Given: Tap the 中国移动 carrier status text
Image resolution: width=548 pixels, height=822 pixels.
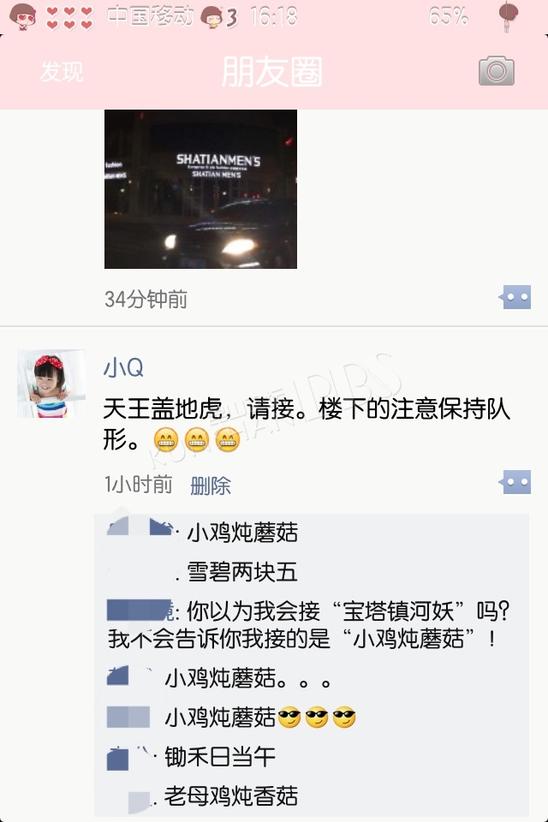Looking at the screenshot, I should 151,16.
